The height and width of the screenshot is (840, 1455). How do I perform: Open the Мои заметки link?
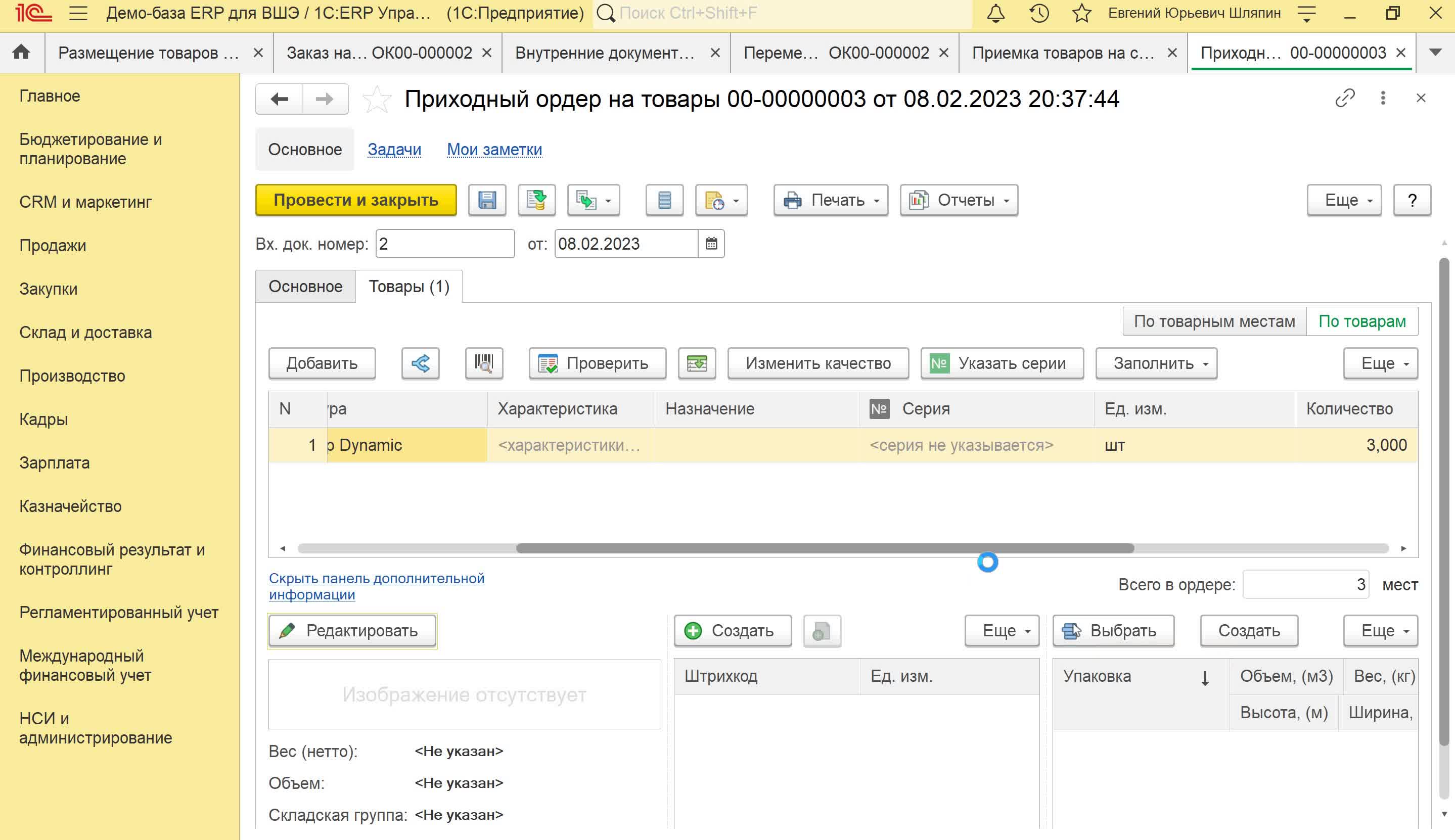494,150
